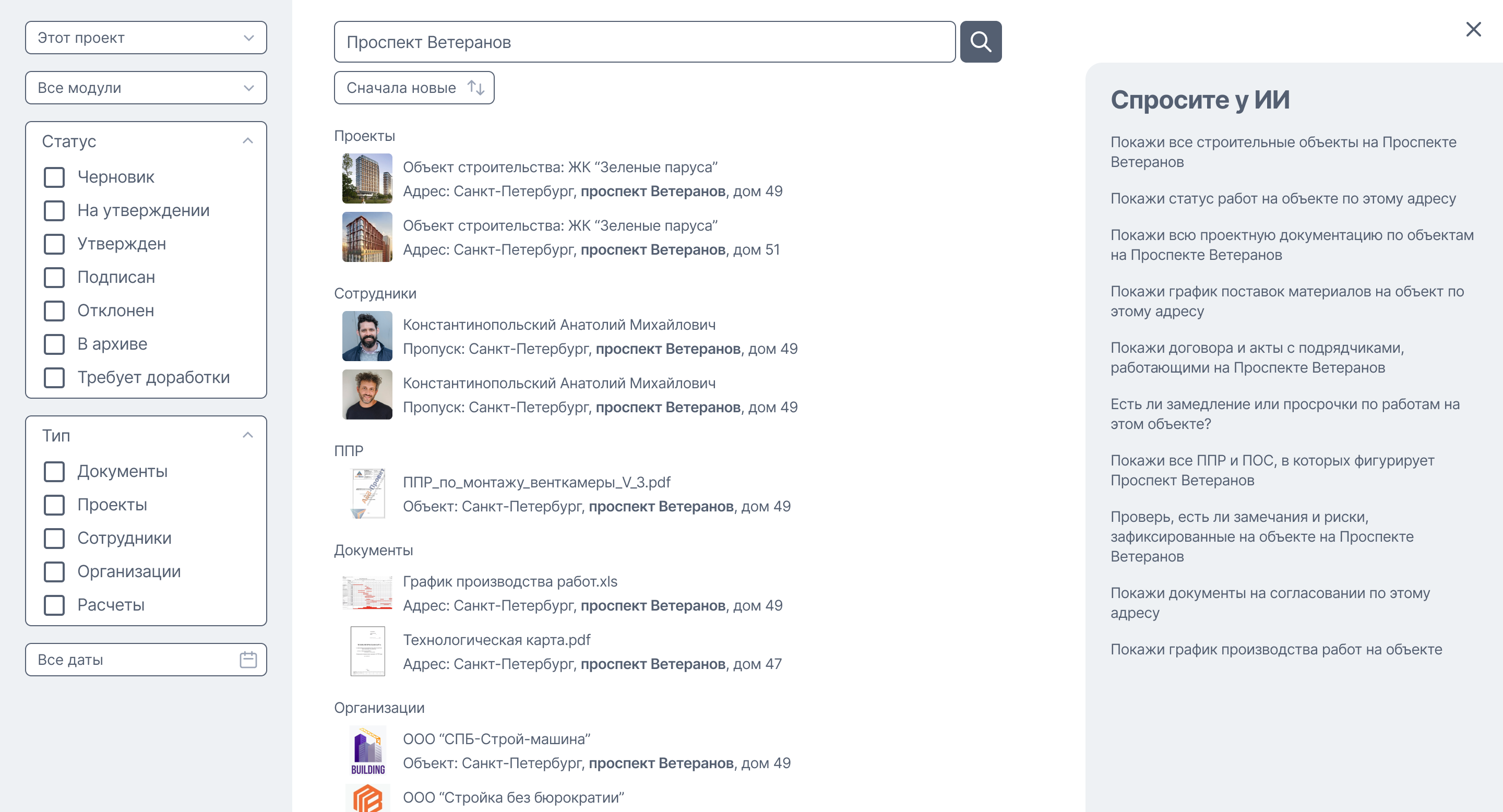Tick the Организации type checkbox
Viewport: 1503px width, 812px height.
pyautogui.click(x=54, y=571)
